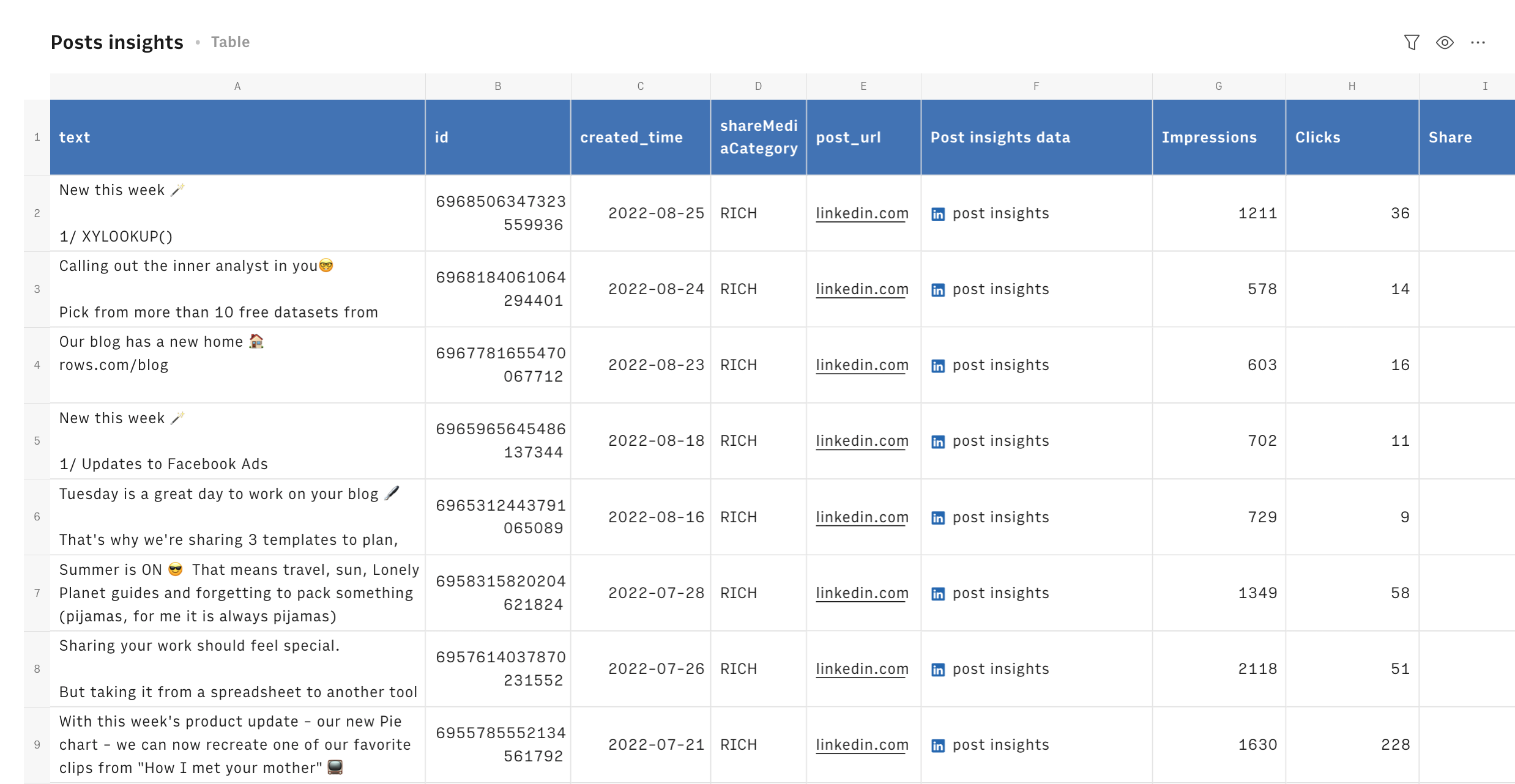The width and height of the screenshot is (1515, 784).
Task: Click LinkedIn icon in row 9 insights
Action: point(938,745)
